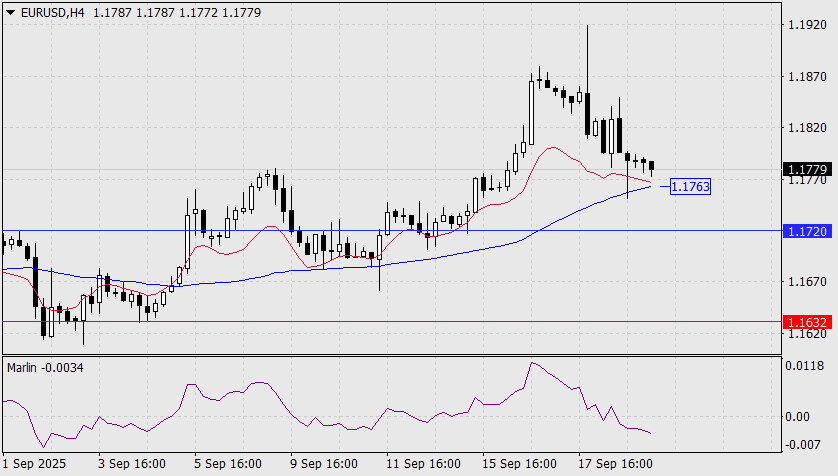This screenshot has width=838, height=476.
Task: Click the 1.1920 price scale value
Action: point(807,25)
